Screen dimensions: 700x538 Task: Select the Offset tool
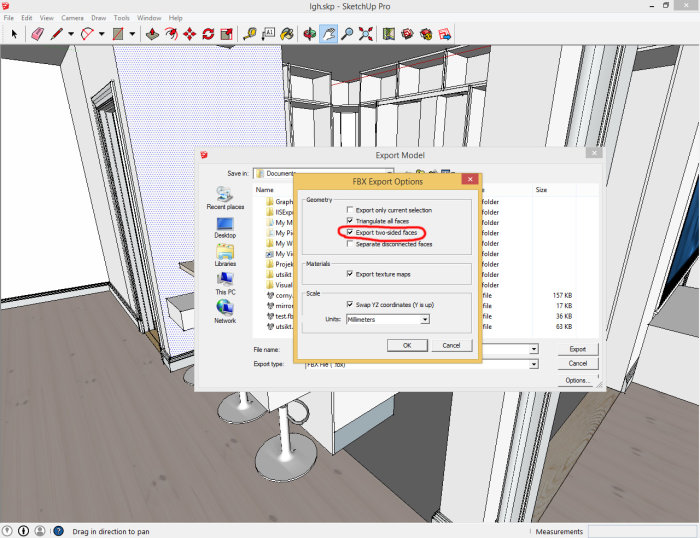171,34
